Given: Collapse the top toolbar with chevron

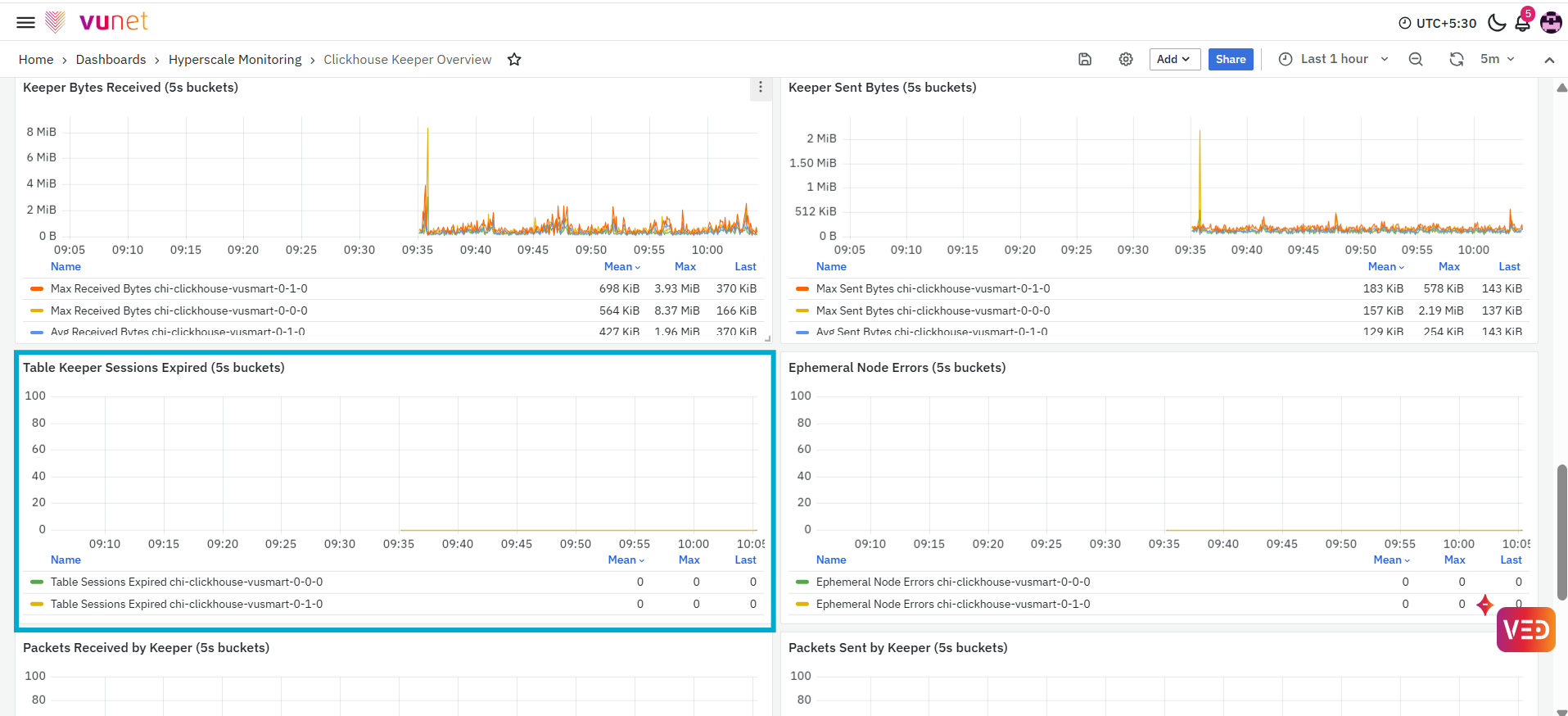Looking at the screenshot, I should pos(1549,60).
